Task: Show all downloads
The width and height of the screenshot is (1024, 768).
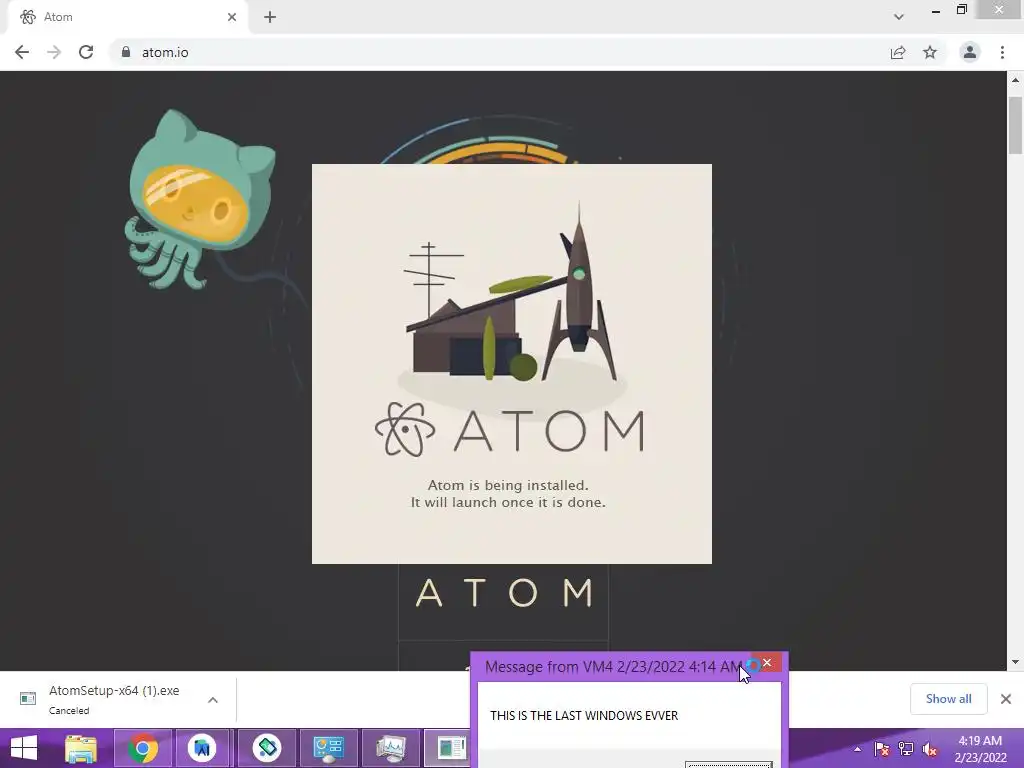Action: [x=948, y=699]
